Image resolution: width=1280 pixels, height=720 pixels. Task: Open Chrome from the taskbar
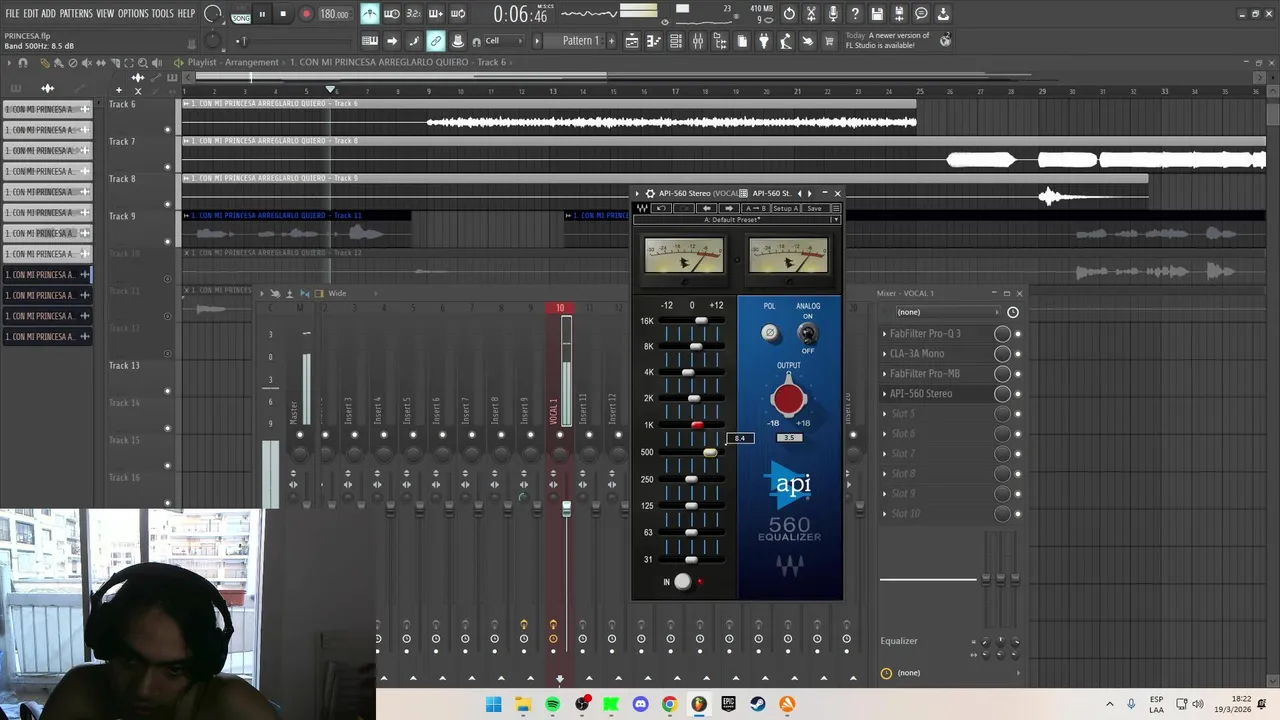click(669, 704)
